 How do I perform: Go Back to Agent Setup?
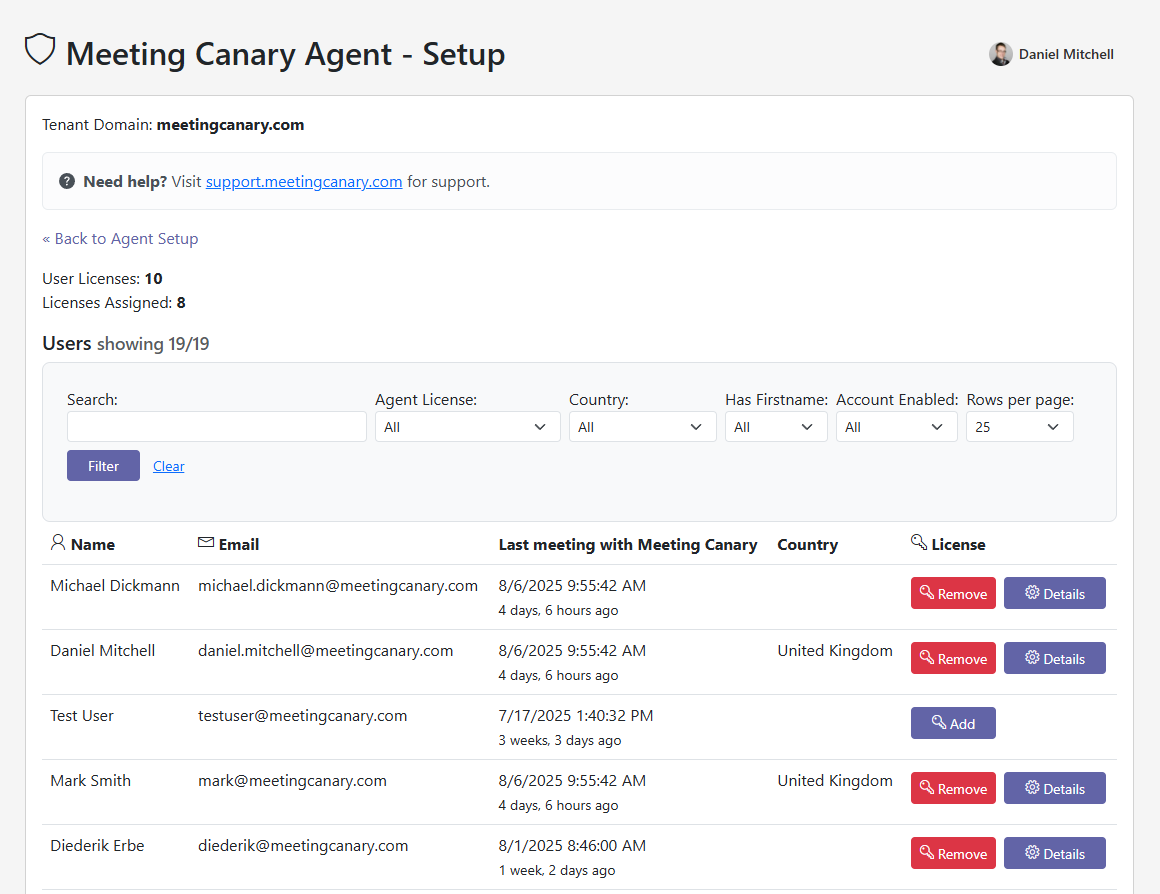(x=120, y=238)
